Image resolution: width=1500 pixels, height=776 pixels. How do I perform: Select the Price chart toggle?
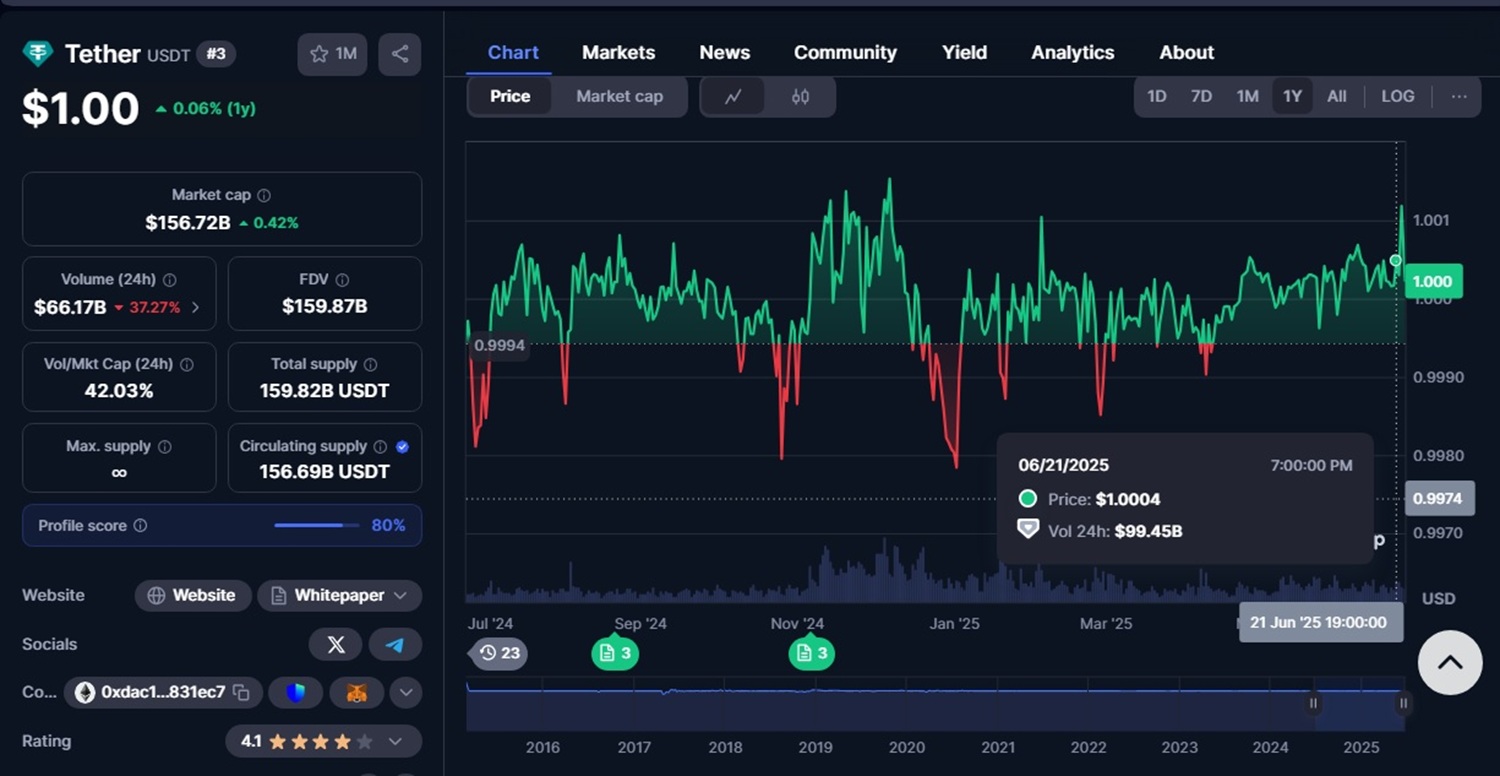(x=510, y=97)
